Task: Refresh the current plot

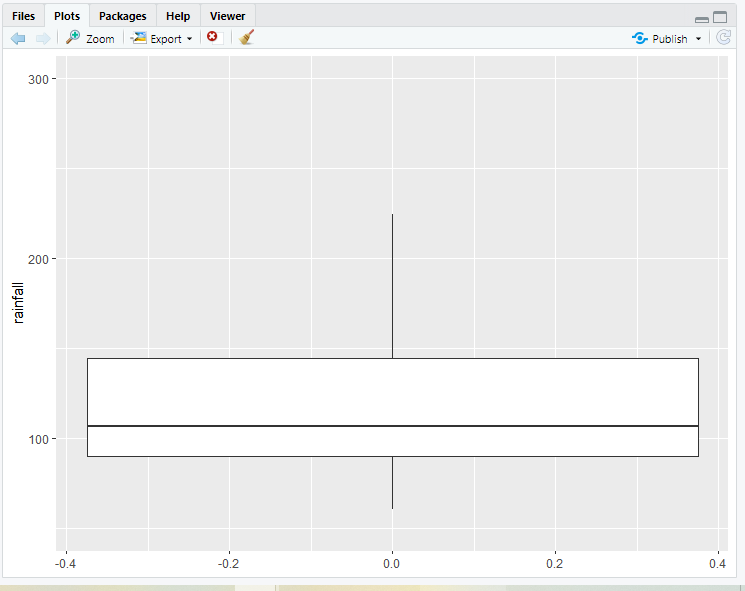Action: (x=723, y=38)
